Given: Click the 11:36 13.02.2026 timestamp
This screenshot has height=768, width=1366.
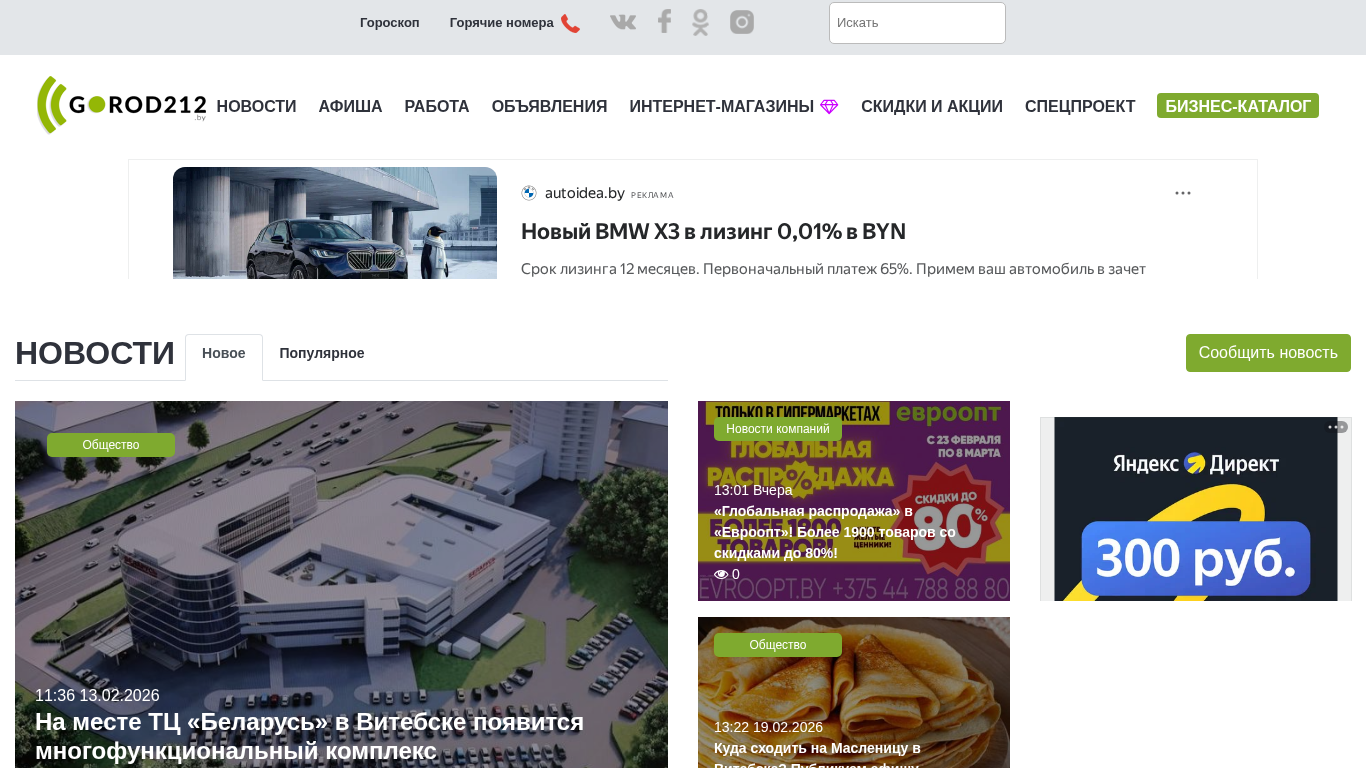Looking at the screenshot, I should point(97,696).
